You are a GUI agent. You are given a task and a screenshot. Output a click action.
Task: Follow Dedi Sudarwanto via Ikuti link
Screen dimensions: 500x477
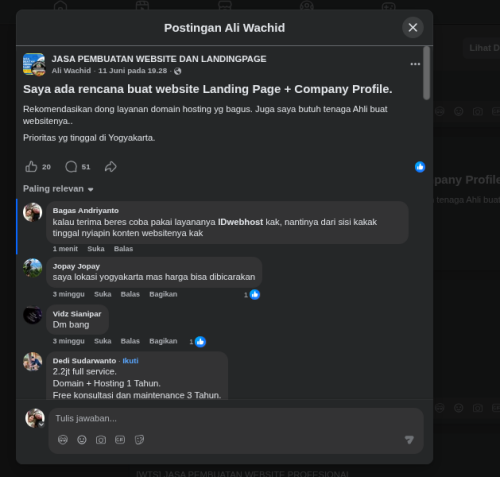(x=130, y=361)
